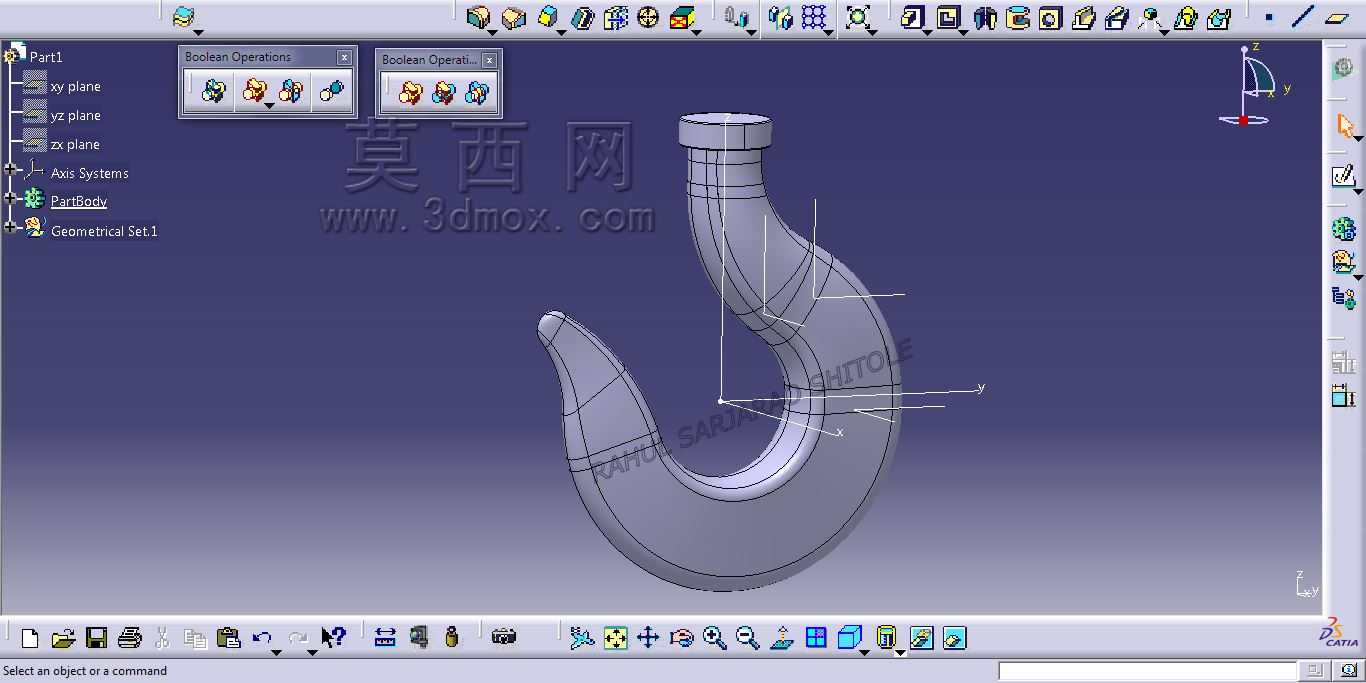The image size is (1366, 683).
Task: Open the Redo history dropdown arrow
Action: (x=312, y=652)
